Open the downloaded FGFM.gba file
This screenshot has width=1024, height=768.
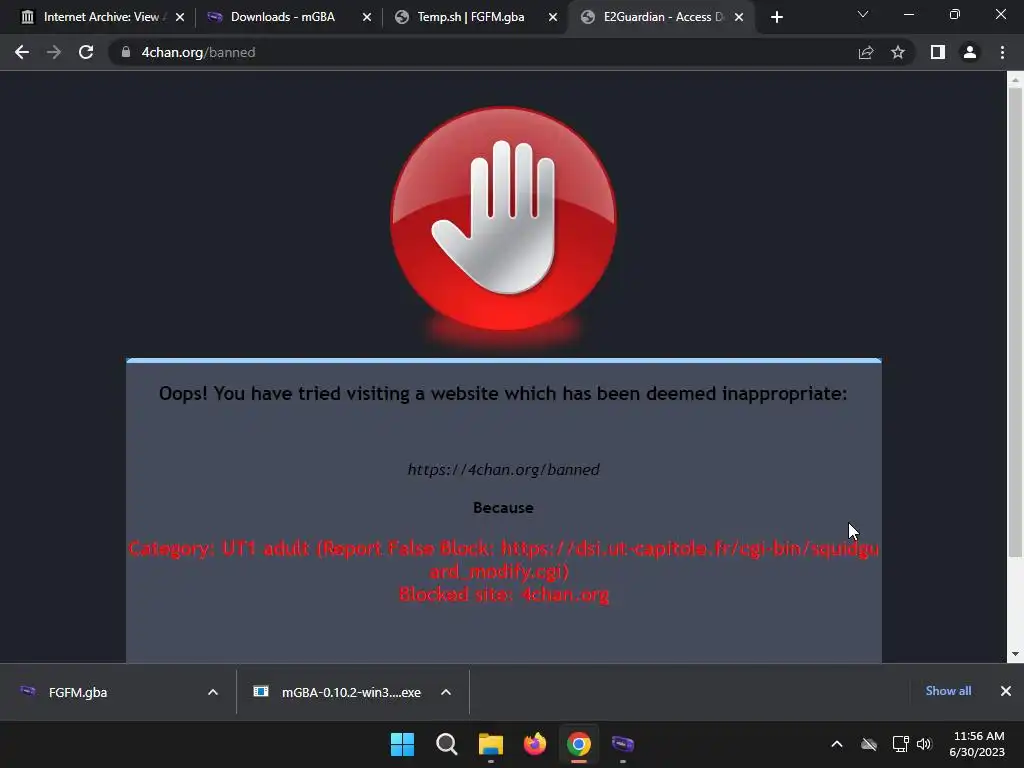(78, 692)
